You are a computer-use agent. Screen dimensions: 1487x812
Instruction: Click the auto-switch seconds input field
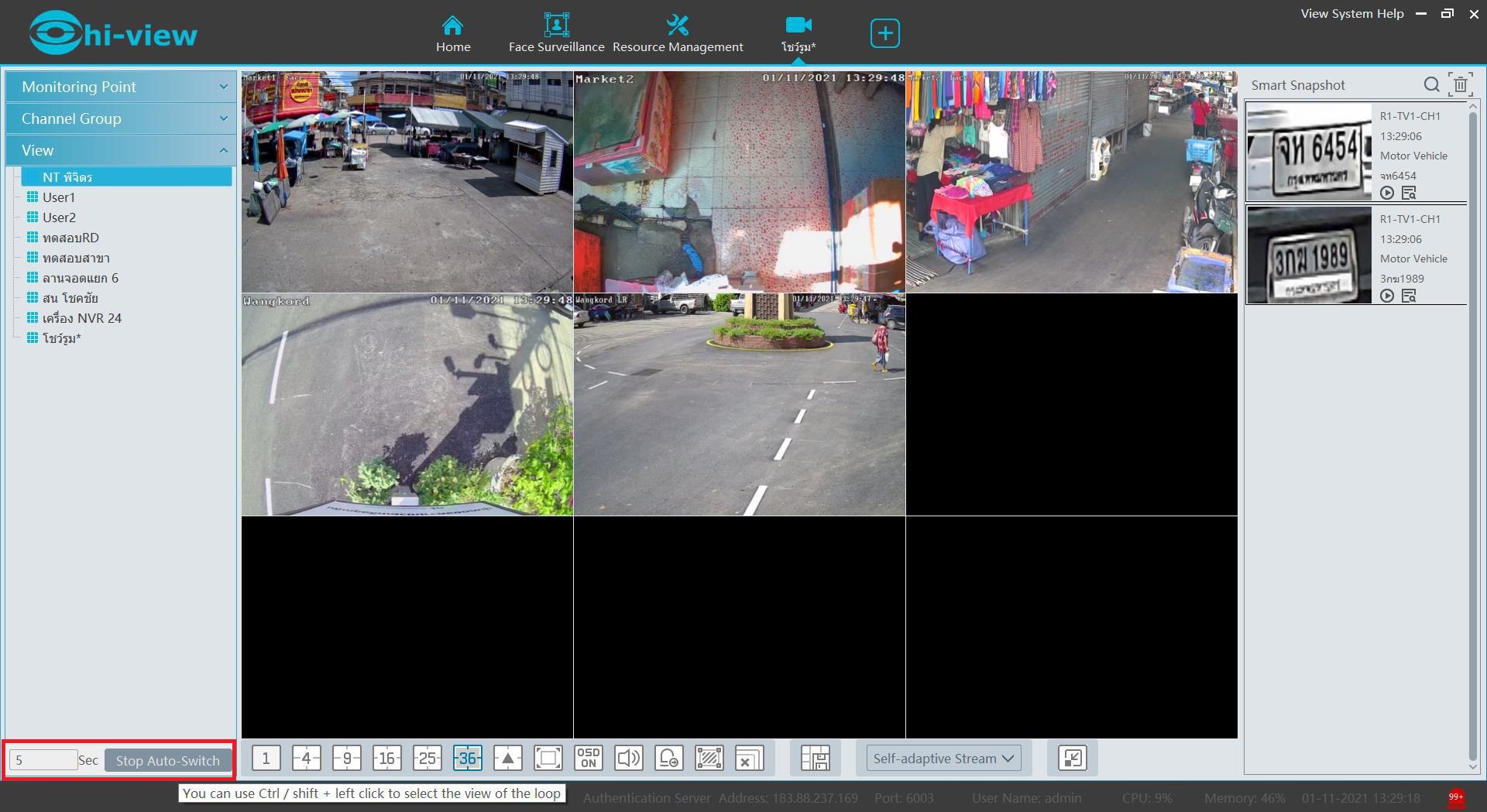(43, 760)
